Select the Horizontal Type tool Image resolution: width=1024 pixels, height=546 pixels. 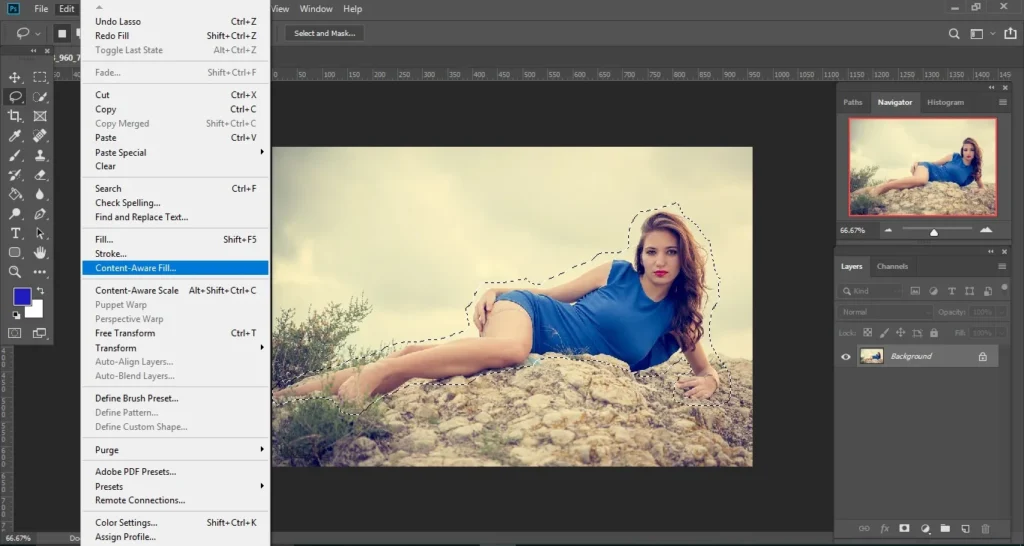14,233
